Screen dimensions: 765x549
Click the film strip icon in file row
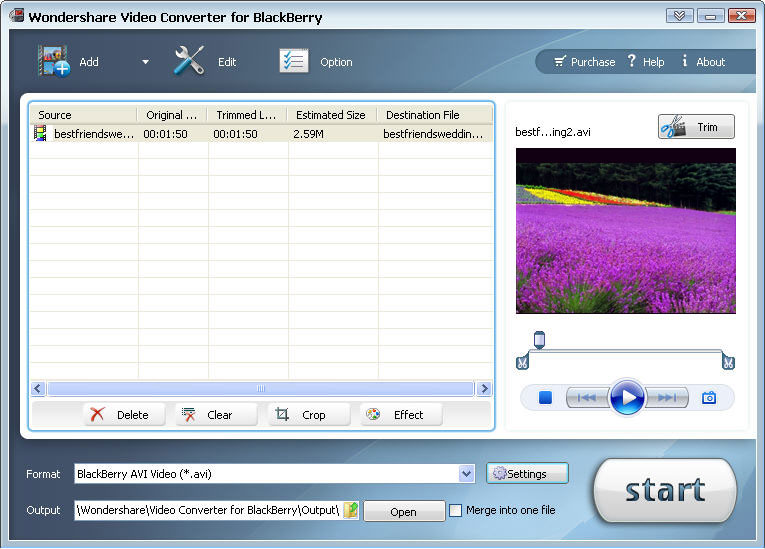point(40,133)
